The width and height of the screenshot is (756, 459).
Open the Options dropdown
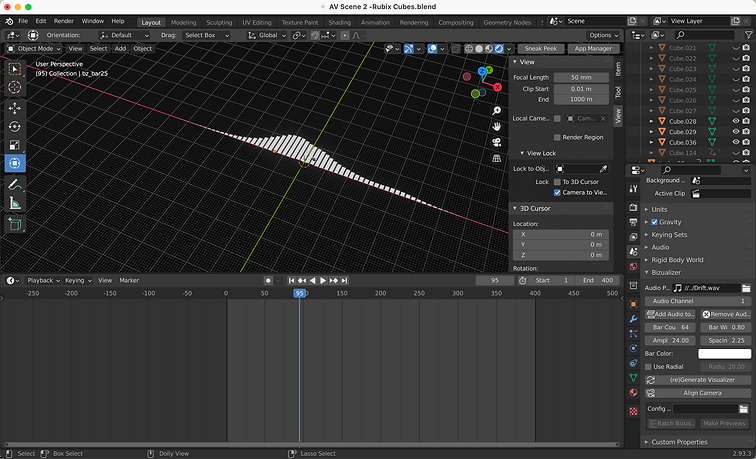click(x=604, y=35)
